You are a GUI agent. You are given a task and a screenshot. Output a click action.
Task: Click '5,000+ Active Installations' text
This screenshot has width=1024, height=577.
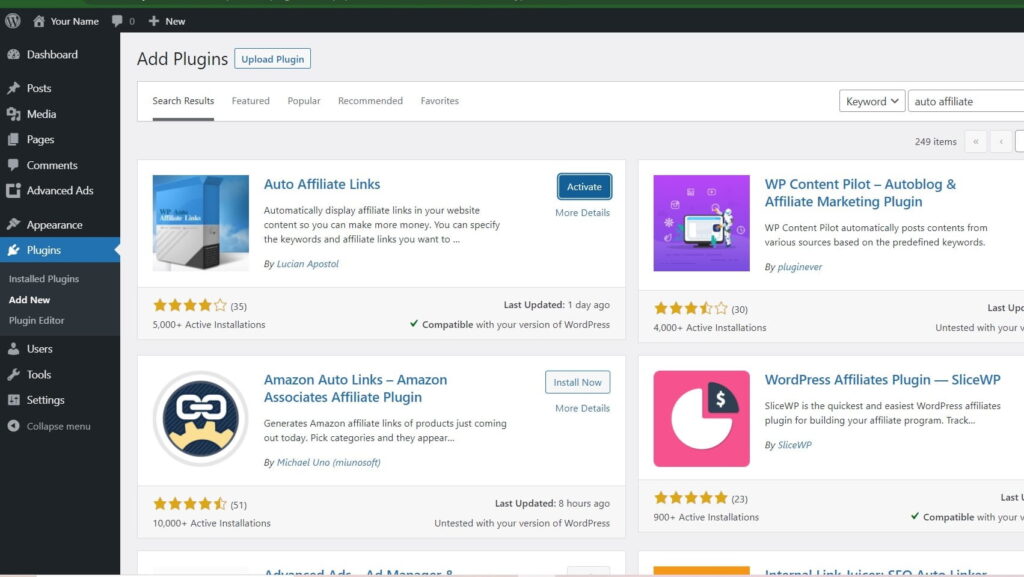point(209,324)
